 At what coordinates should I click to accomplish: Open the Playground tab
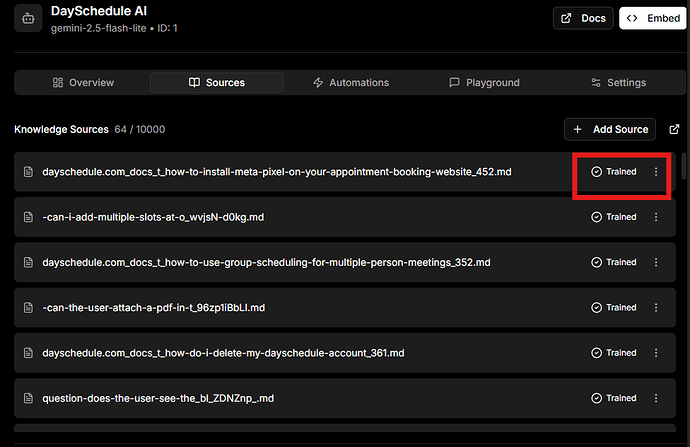(x=484, y=83)
